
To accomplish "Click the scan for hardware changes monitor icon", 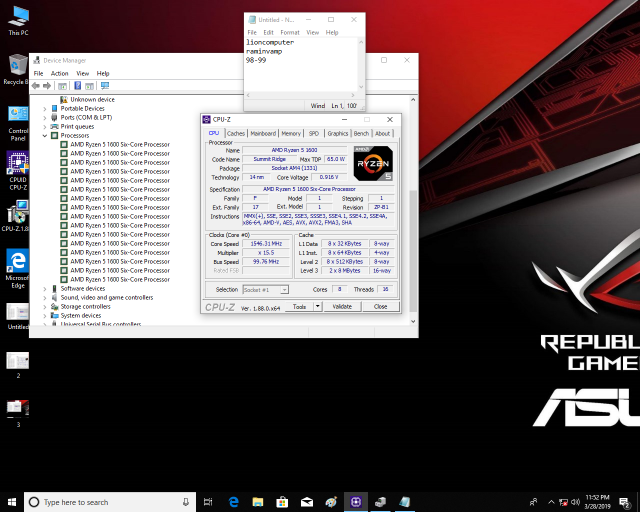I will pos(104,86).
